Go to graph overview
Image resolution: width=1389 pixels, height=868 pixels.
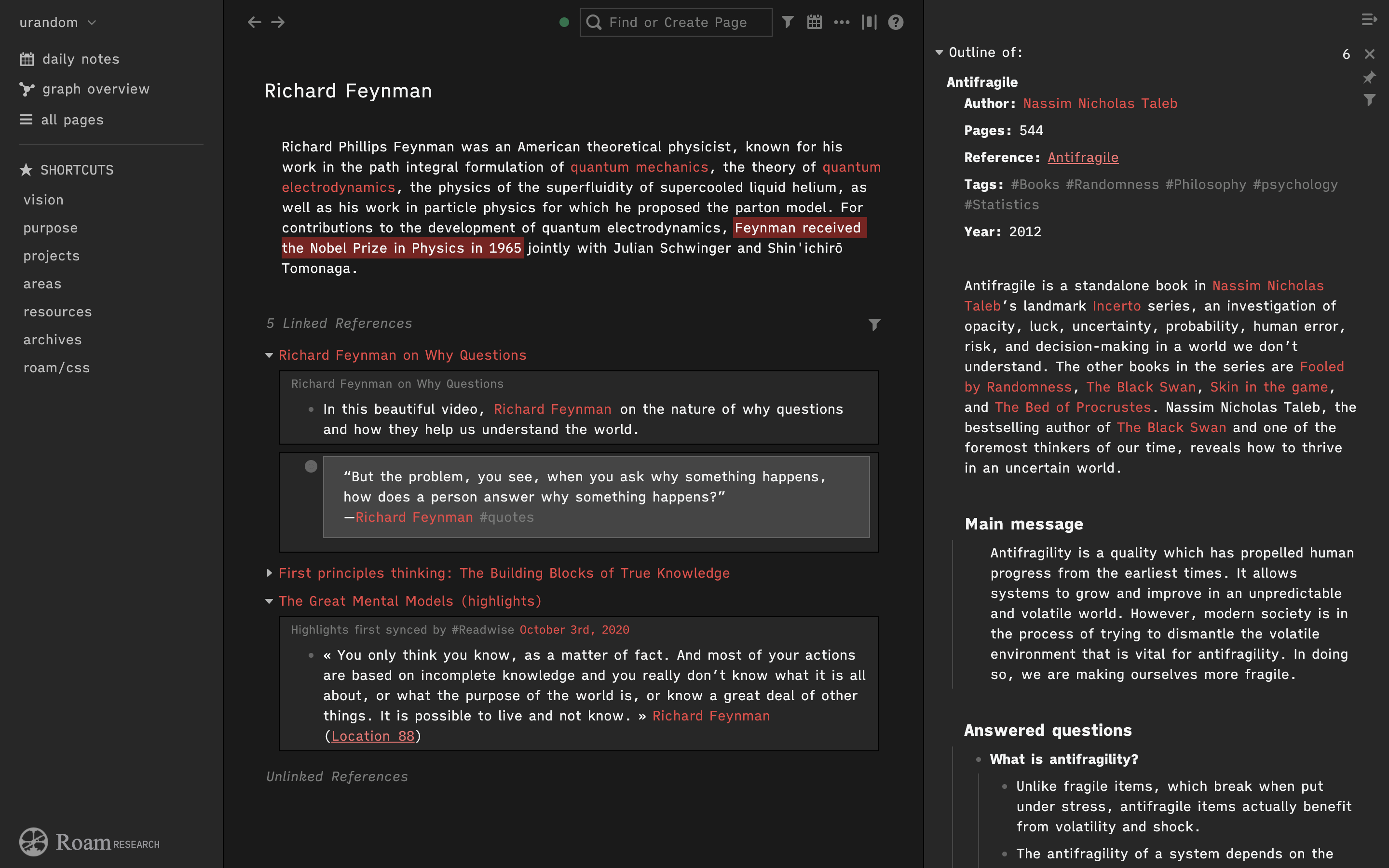[95, 89]
